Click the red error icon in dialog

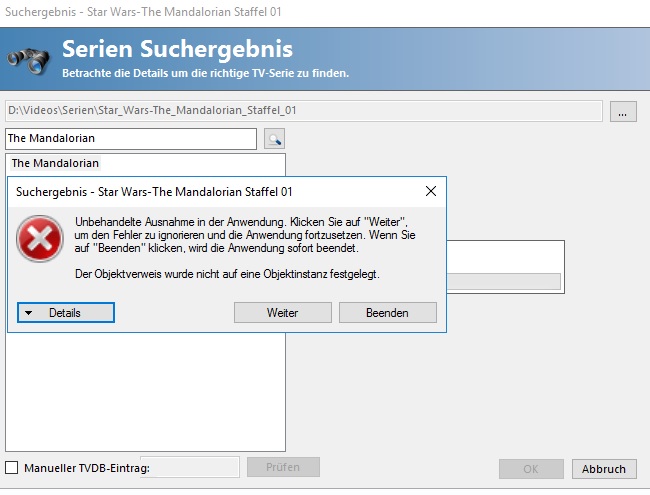point(40,239)
